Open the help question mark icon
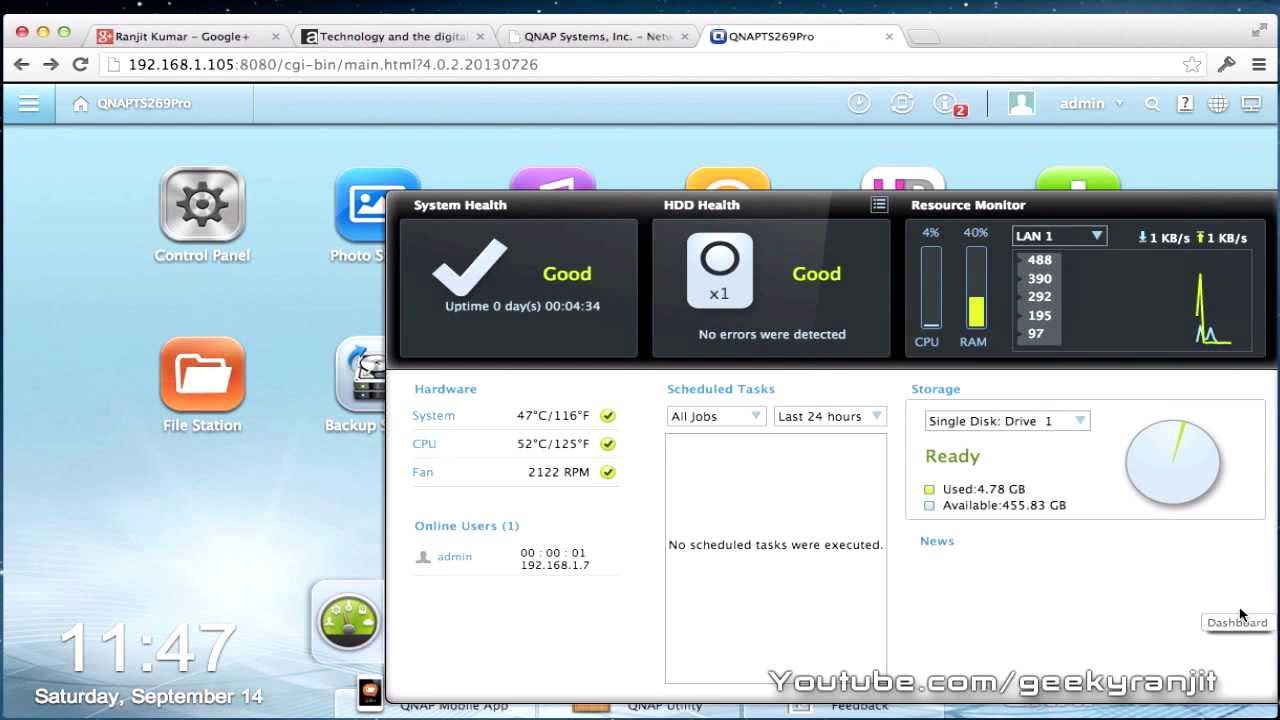The height and width of the screenshot is (720, 1280). point(1185,103)
